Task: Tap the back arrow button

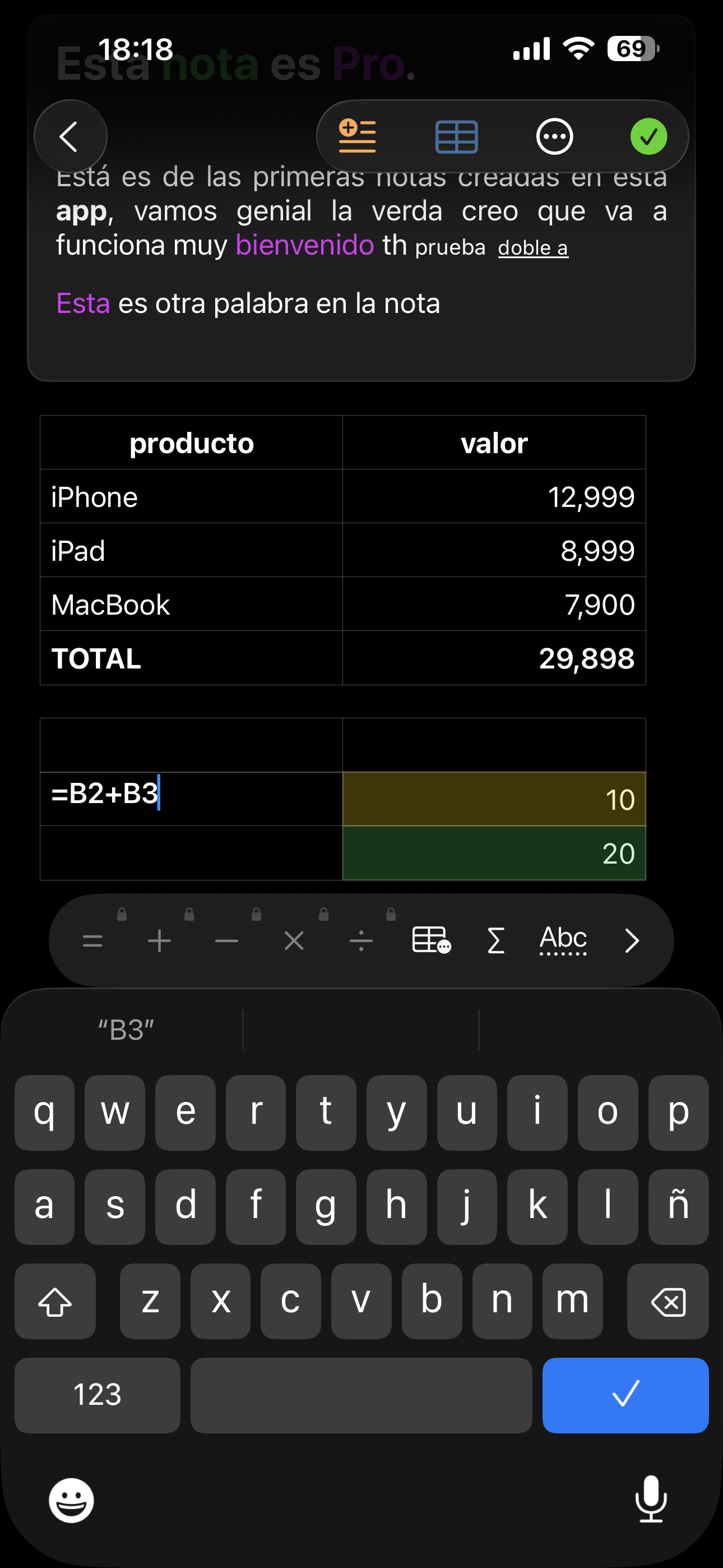Action: tap(70, 136)
